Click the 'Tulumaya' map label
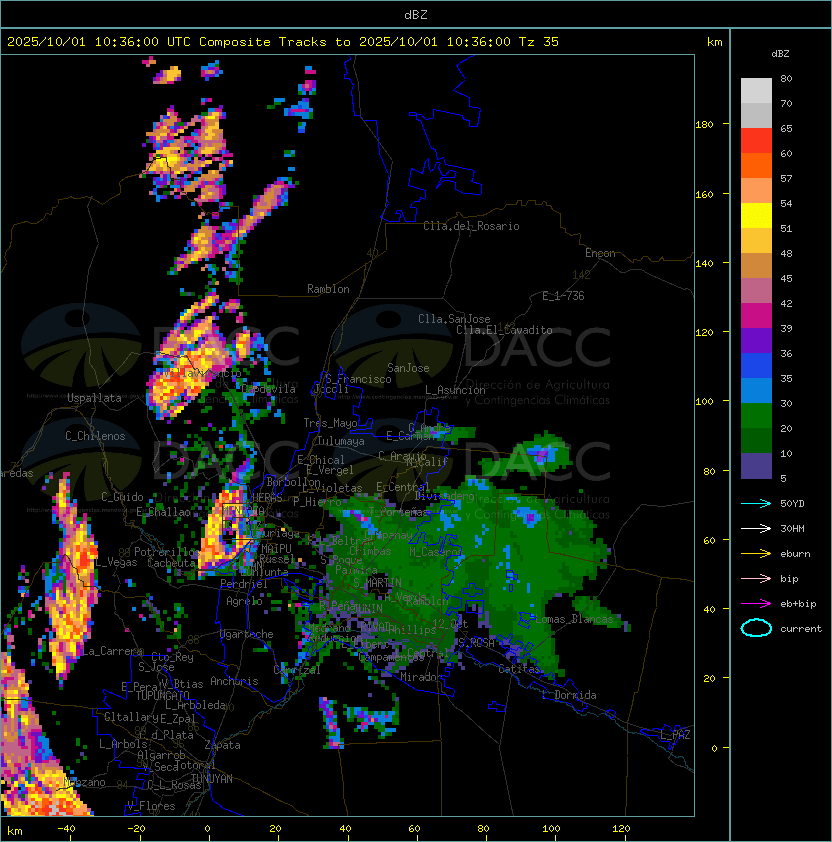 point(341,441)
